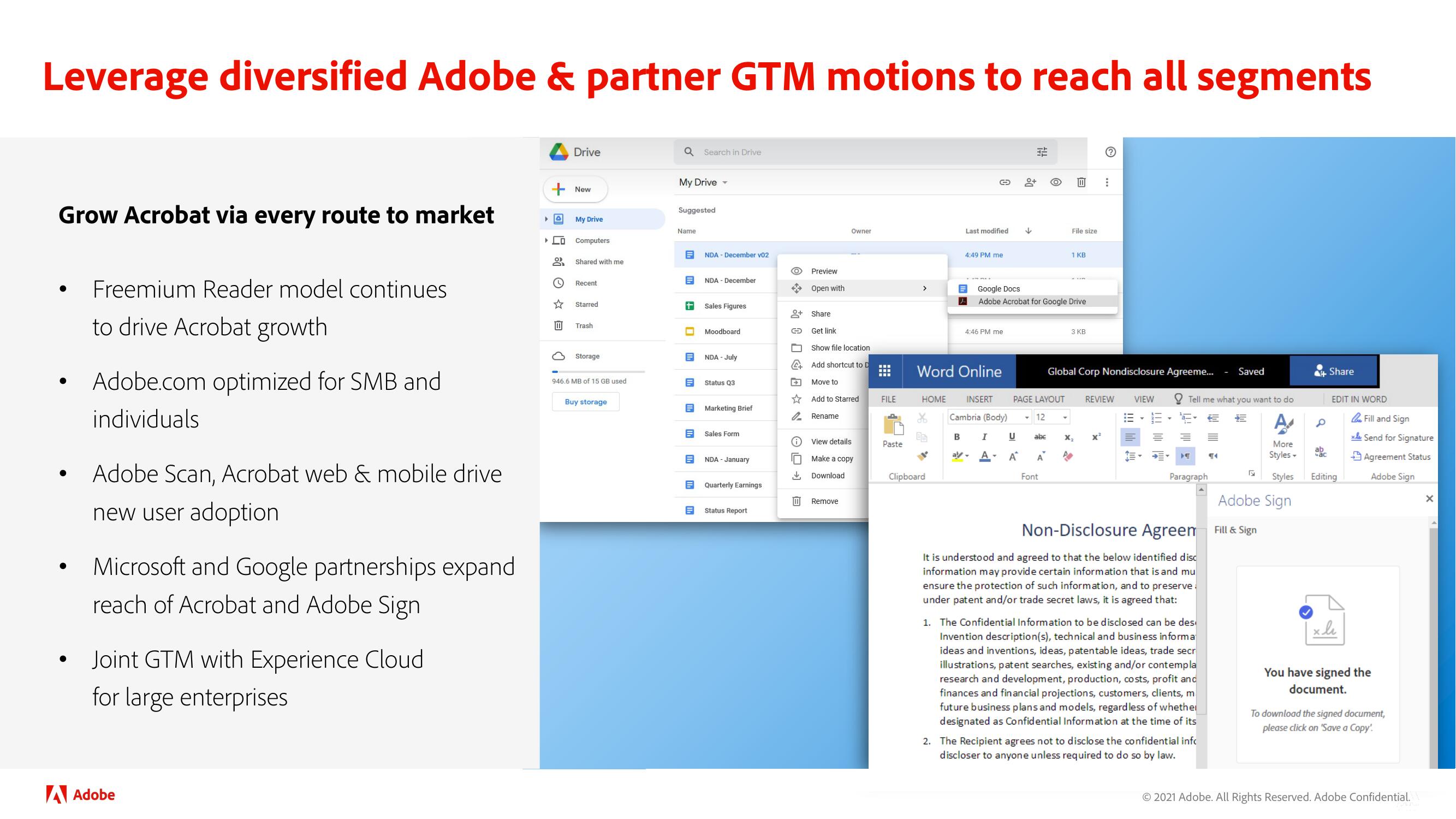Viewport: 1456px width, 819px height.
Task: Toggle Underline formatting in Word Online
Action: pyautogui.click(x=1012, y=437)
